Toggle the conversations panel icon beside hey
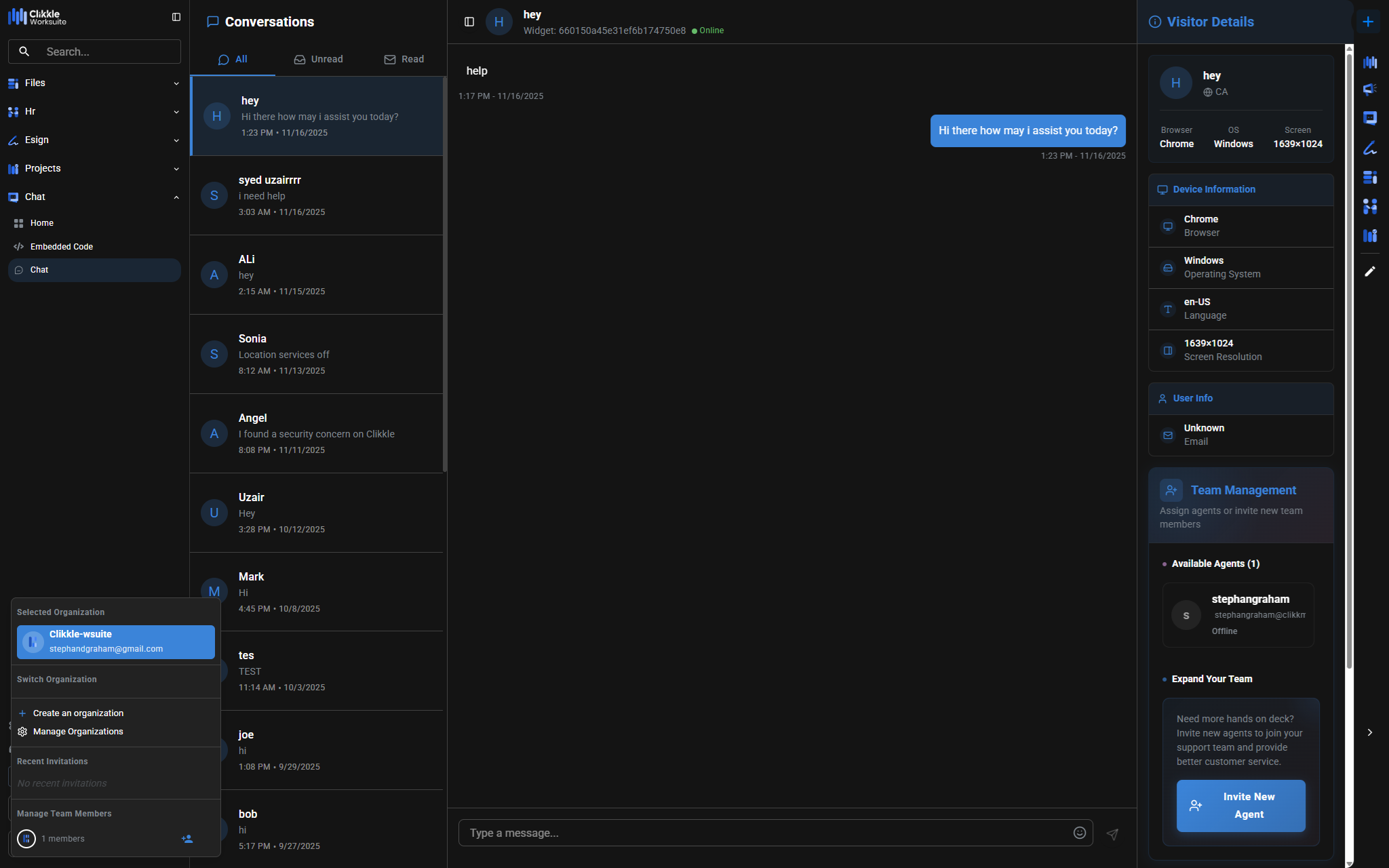This screenshot has height=868, width=1389. pyautogui.click(x=469, y=22)
